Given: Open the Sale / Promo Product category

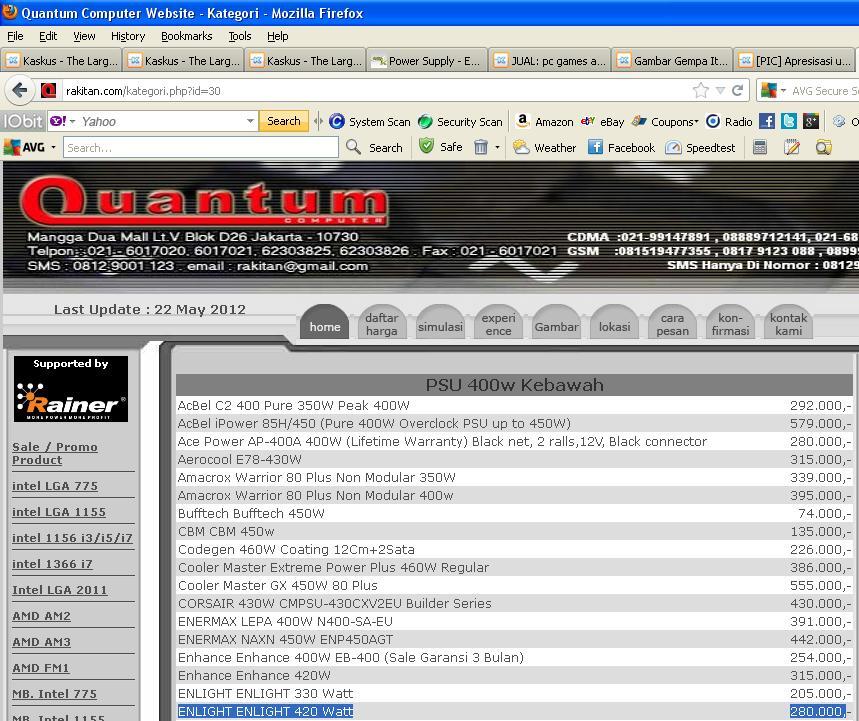Looking at the screenshot, I should [55, 454].
